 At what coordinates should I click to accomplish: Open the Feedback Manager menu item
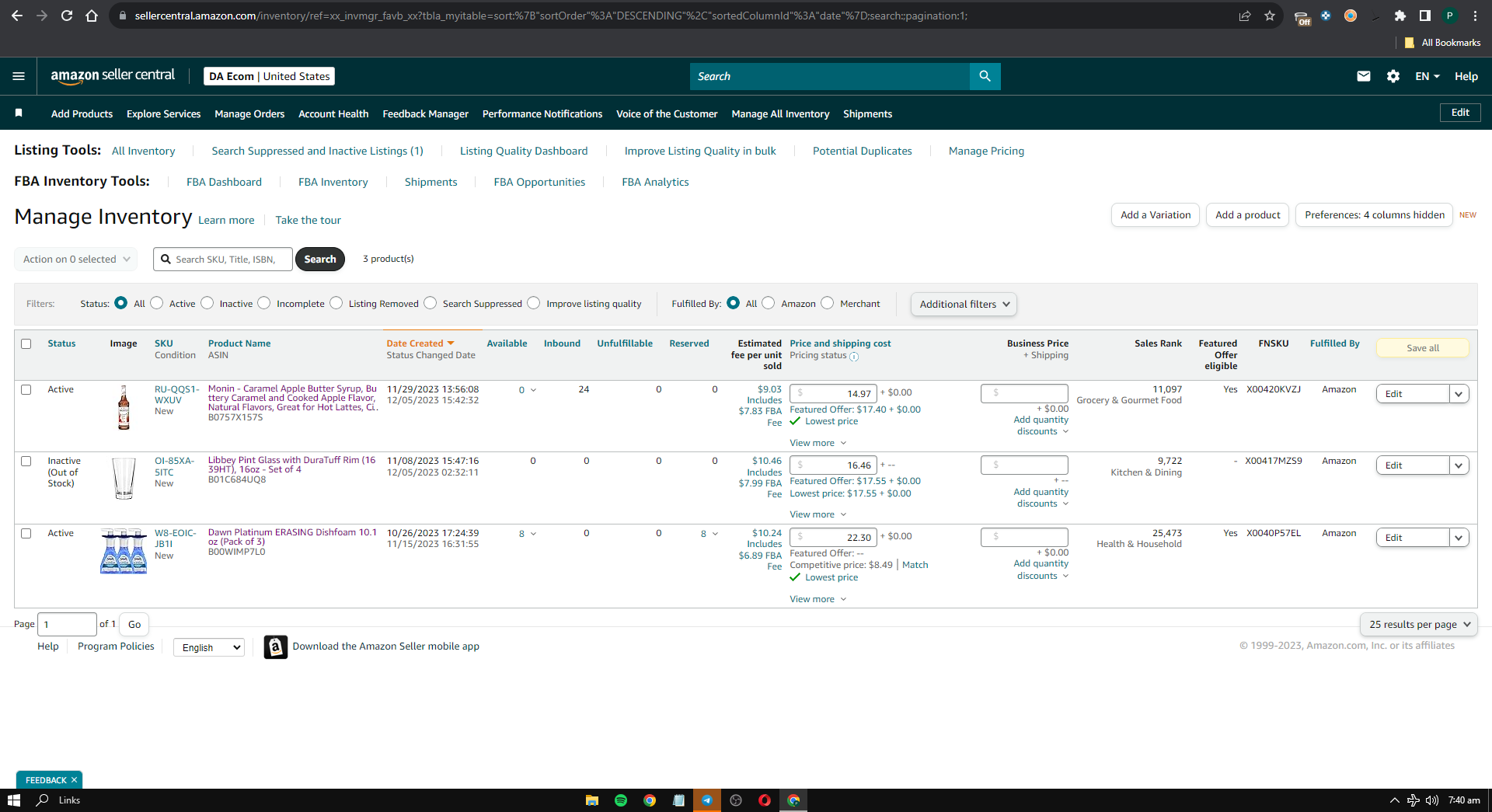click(425, 113)
